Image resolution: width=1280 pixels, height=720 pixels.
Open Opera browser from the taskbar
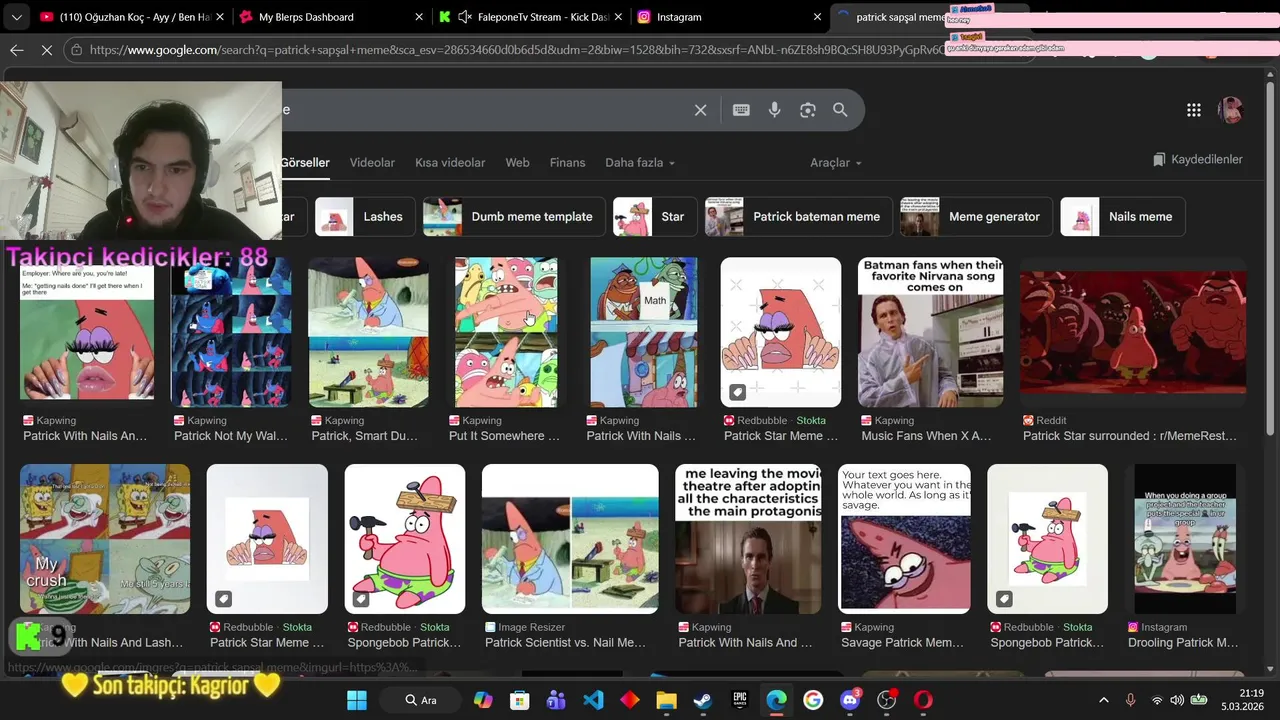923,700
